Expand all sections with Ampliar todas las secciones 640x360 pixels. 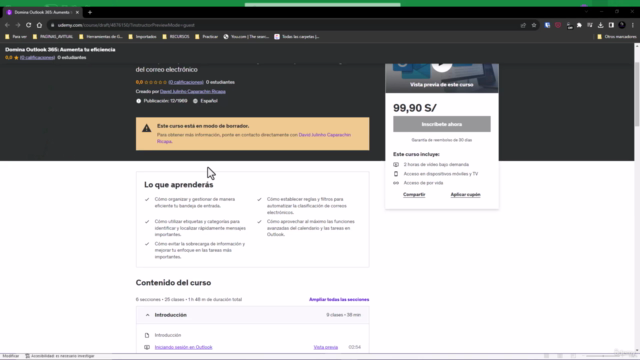(339, 300)
